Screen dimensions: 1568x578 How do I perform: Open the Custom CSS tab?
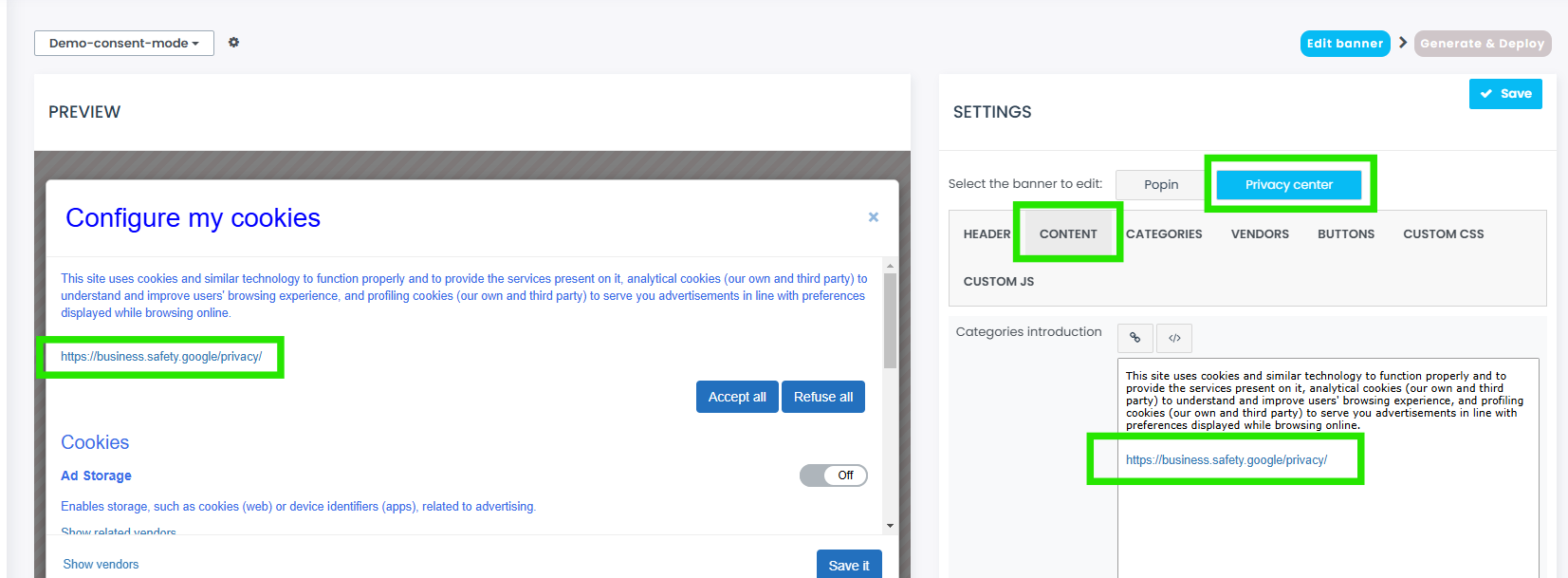[1443, 234]
